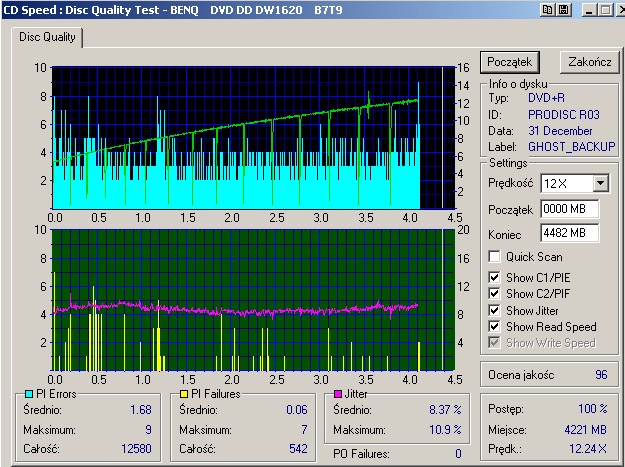Click the label value GHOST_BACKUP
The image size is (625, 467).
pos(572,147)
